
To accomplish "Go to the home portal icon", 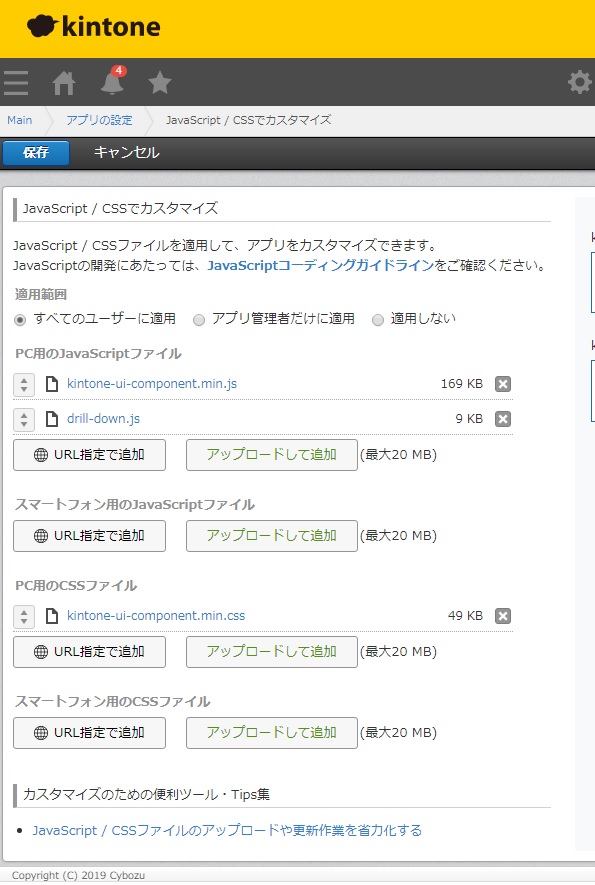I will tap(64, 84).
